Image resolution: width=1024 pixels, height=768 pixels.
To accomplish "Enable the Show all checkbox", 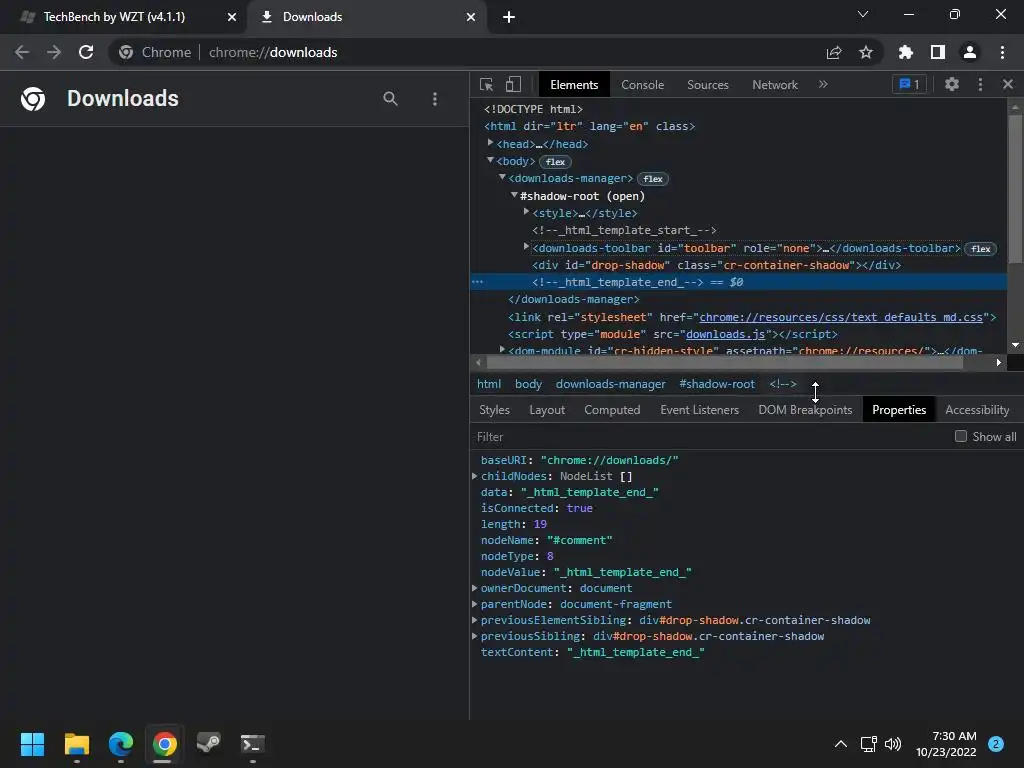I will 961,436.
